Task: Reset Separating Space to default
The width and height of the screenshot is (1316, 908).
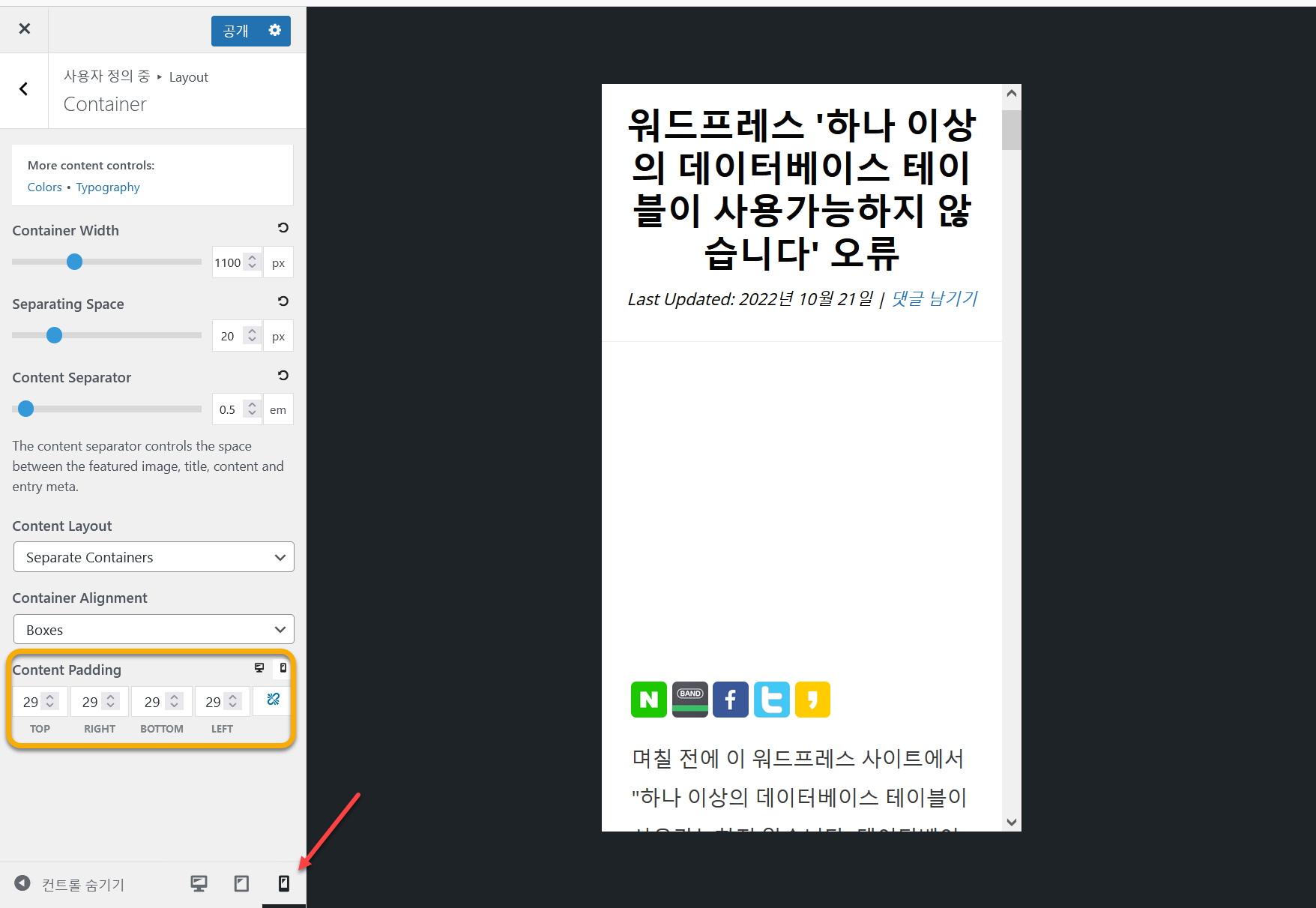Action: pos(282,301)
